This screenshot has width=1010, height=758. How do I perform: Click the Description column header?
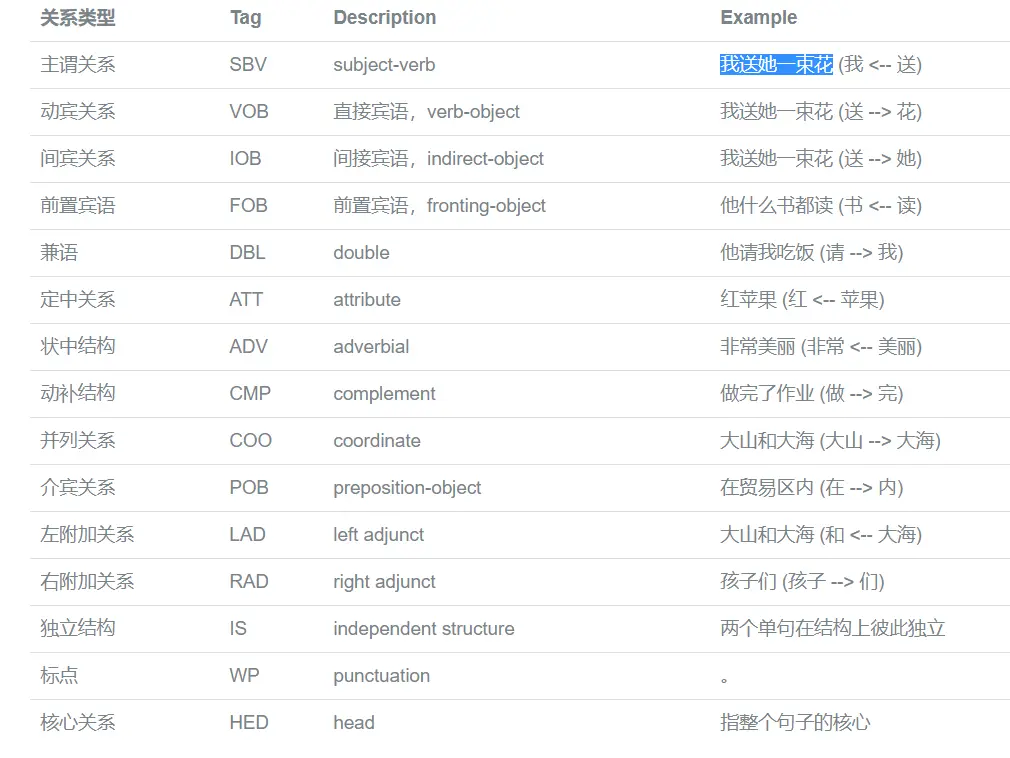coord(385,17)
